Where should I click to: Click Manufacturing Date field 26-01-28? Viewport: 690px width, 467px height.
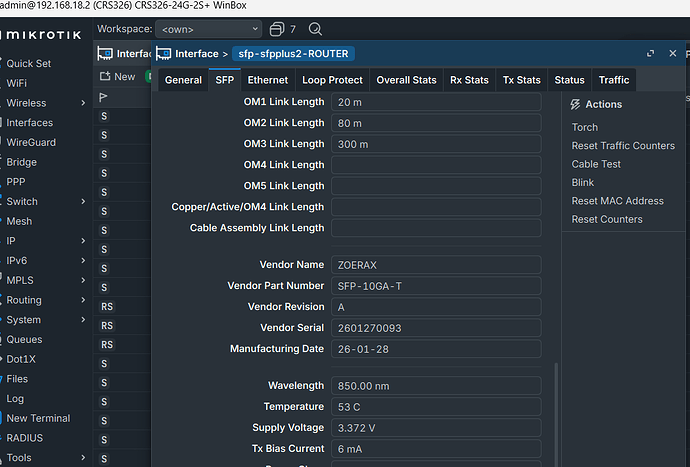coord(436,349)
